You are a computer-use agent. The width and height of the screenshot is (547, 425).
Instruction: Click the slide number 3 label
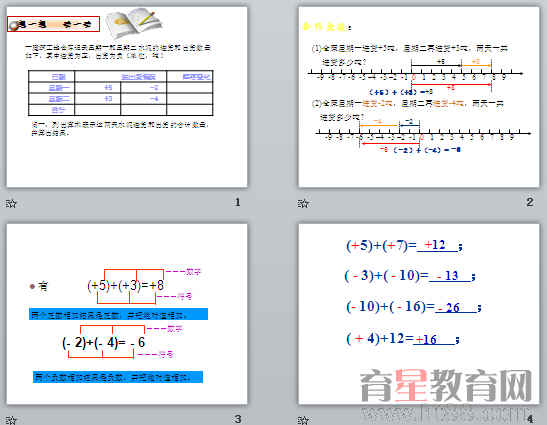pos(238,419)
